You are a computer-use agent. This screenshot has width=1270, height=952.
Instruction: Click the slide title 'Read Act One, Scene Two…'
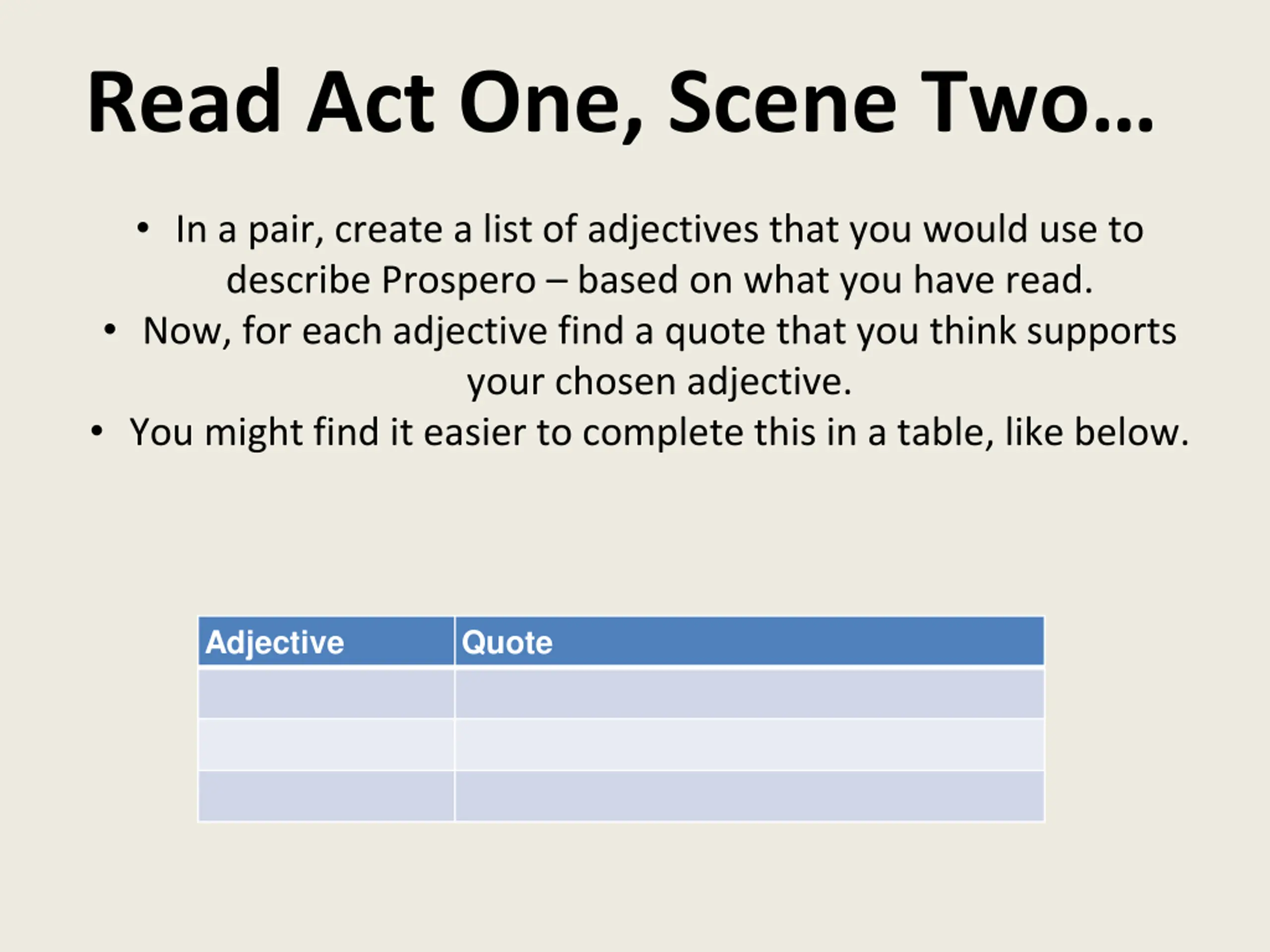(x=620, y=103)
